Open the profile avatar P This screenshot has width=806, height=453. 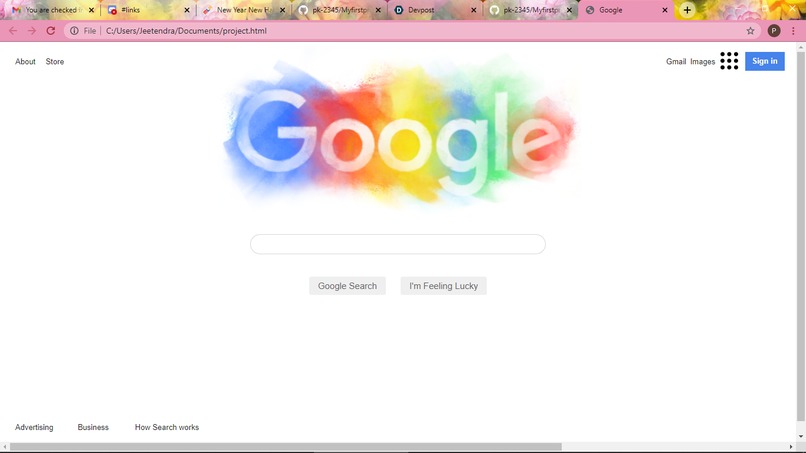(x=774, y=31)
